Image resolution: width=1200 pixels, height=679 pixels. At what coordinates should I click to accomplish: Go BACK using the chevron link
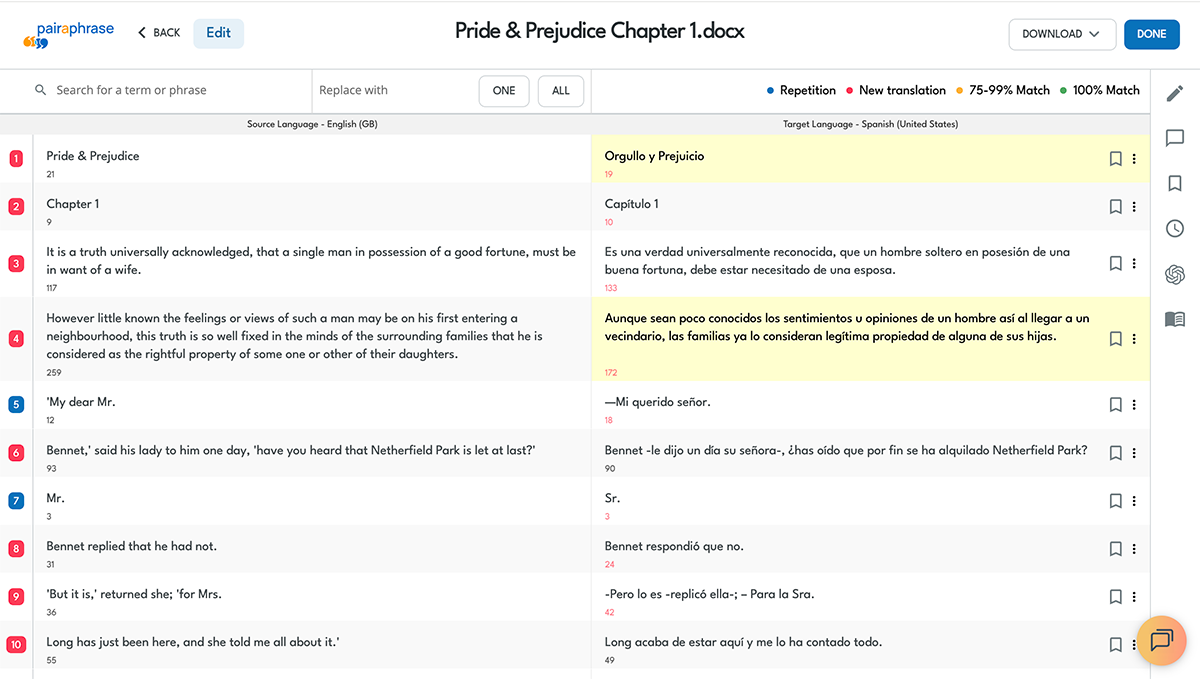coord(158,32)
